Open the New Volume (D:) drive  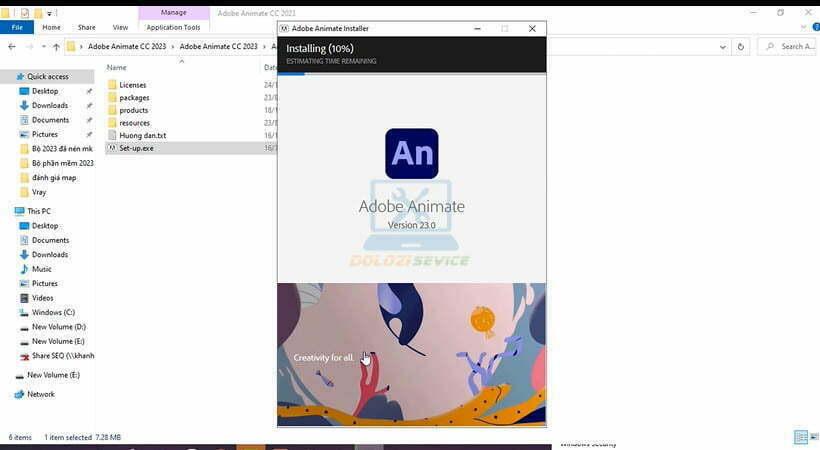(x=59, y=327)
